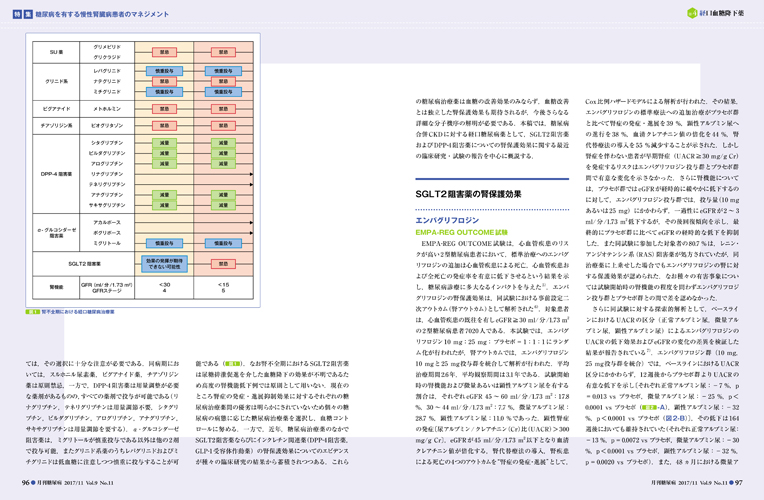Click 'チアゾリジン系' category cell

pos(56,126)
